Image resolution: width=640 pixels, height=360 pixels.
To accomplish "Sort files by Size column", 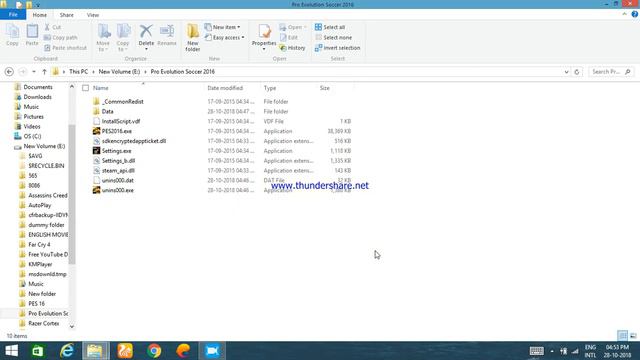I will [x=324, y=88].
